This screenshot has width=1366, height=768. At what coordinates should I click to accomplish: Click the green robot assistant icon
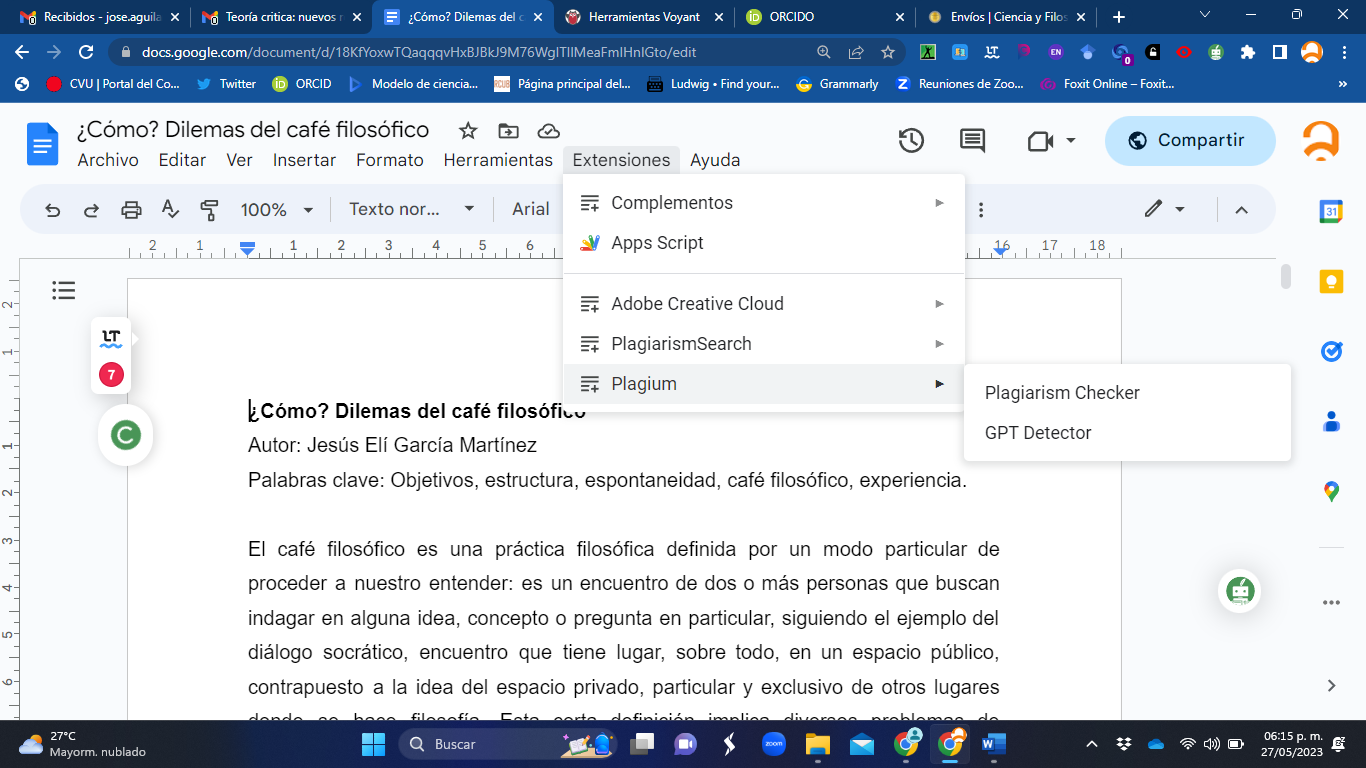click(x=1241, y=591)
